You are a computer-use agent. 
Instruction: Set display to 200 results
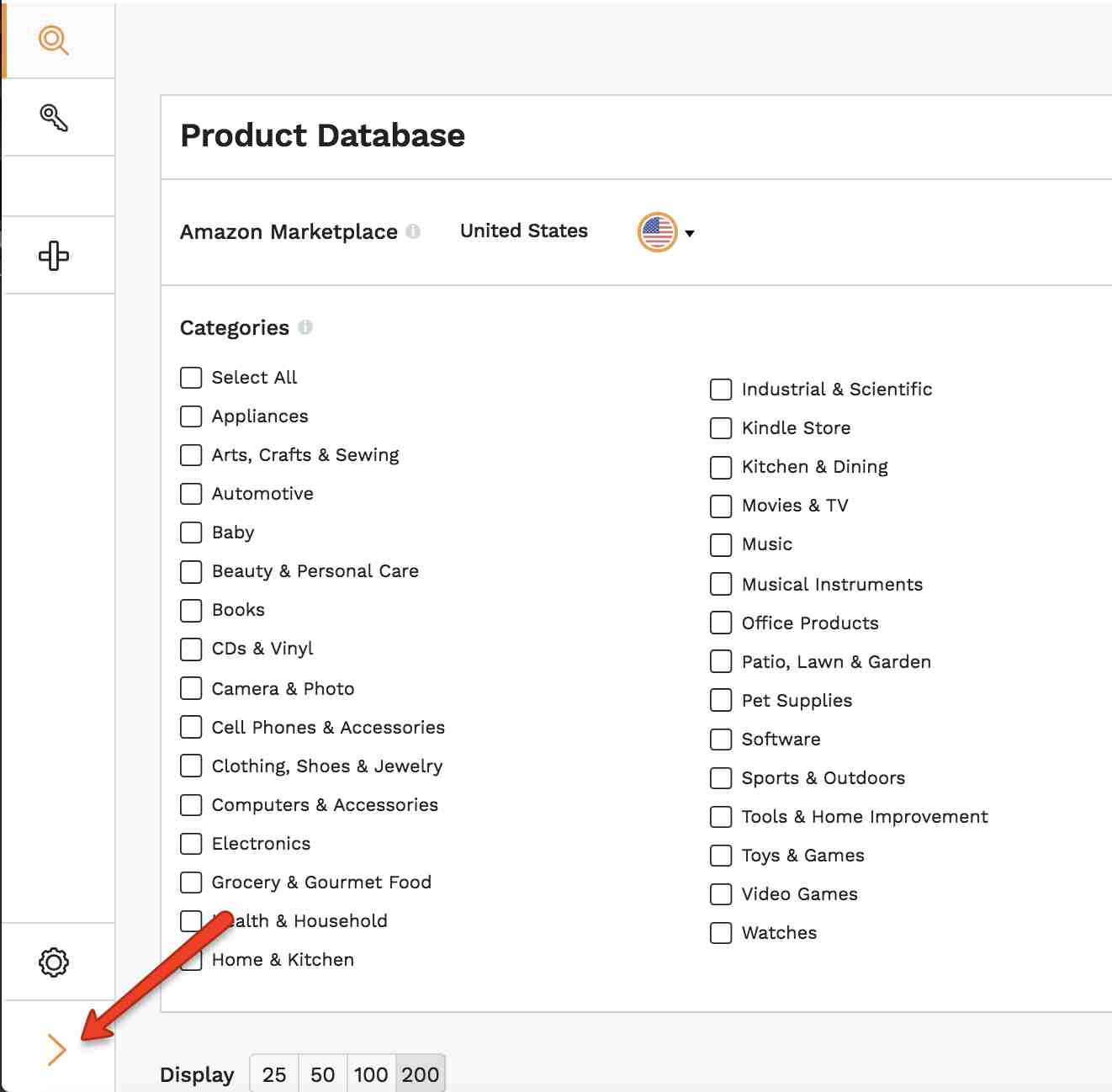tap(420, 1074)
